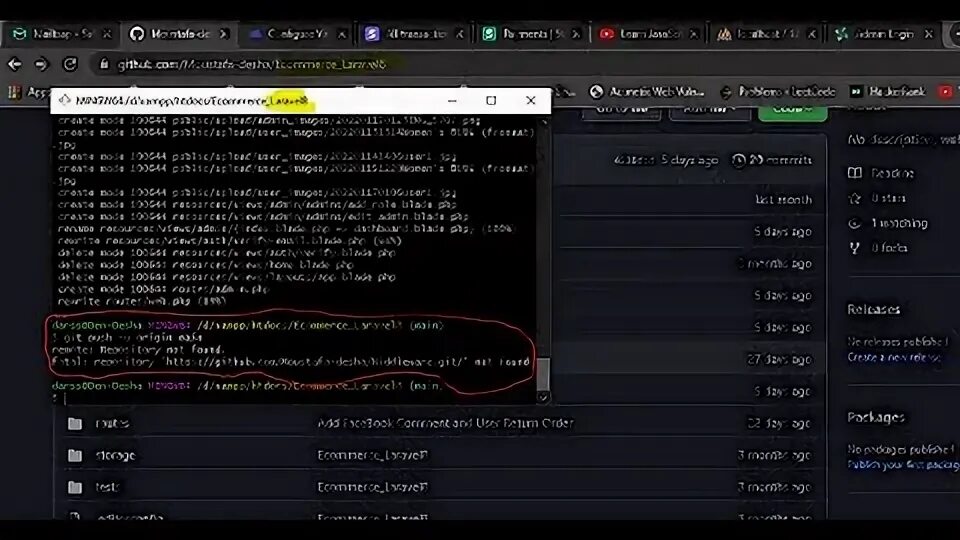Click Create a new release link
The image size is (960, 540).
(894, 358)
